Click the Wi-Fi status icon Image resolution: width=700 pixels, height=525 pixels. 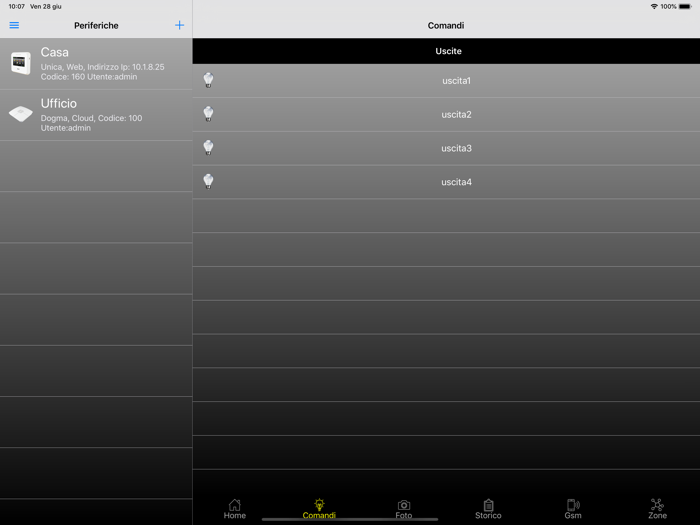[654, 6]
